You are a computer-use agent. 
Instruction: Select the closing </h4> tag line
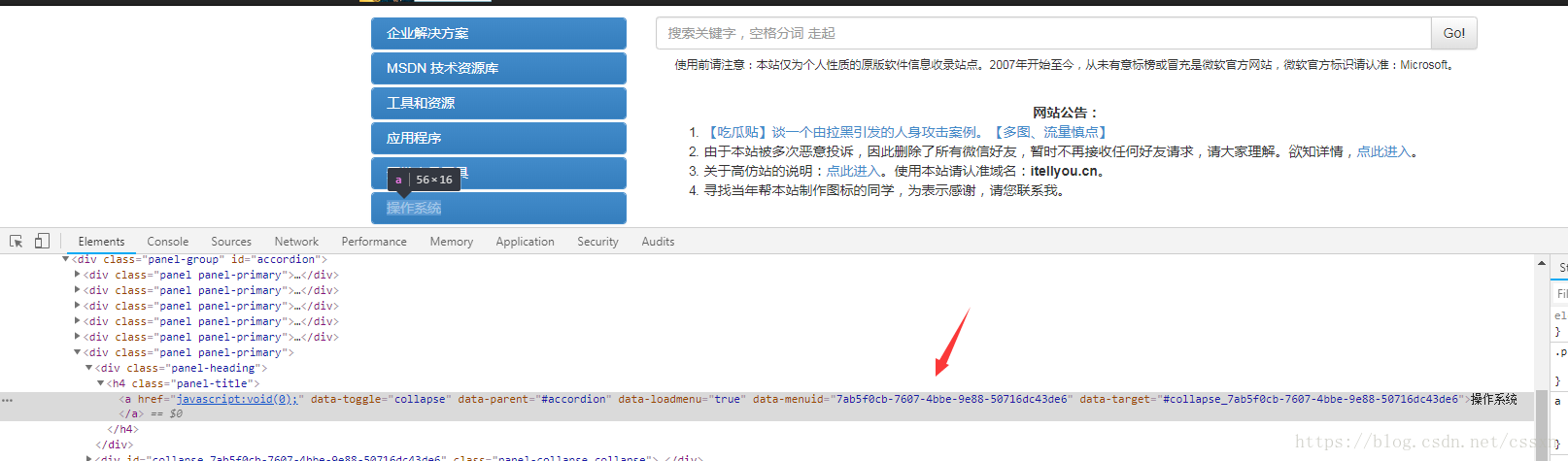122,429
